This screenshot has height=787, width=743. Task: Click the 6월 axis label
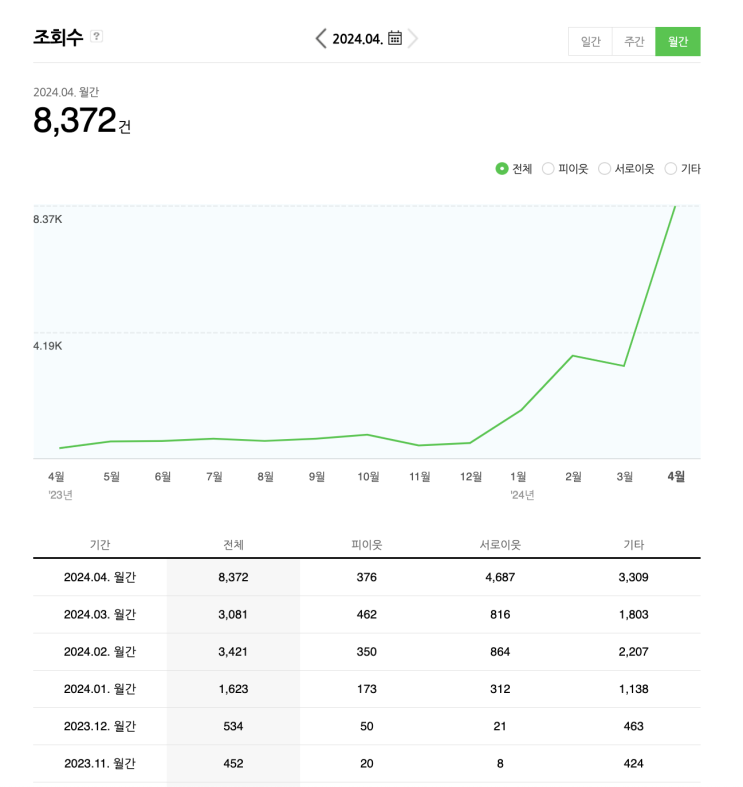point(163,476)
